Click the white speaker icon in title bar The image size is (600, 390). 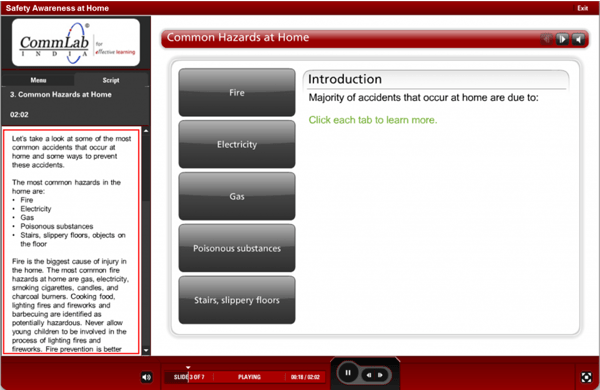578,39
